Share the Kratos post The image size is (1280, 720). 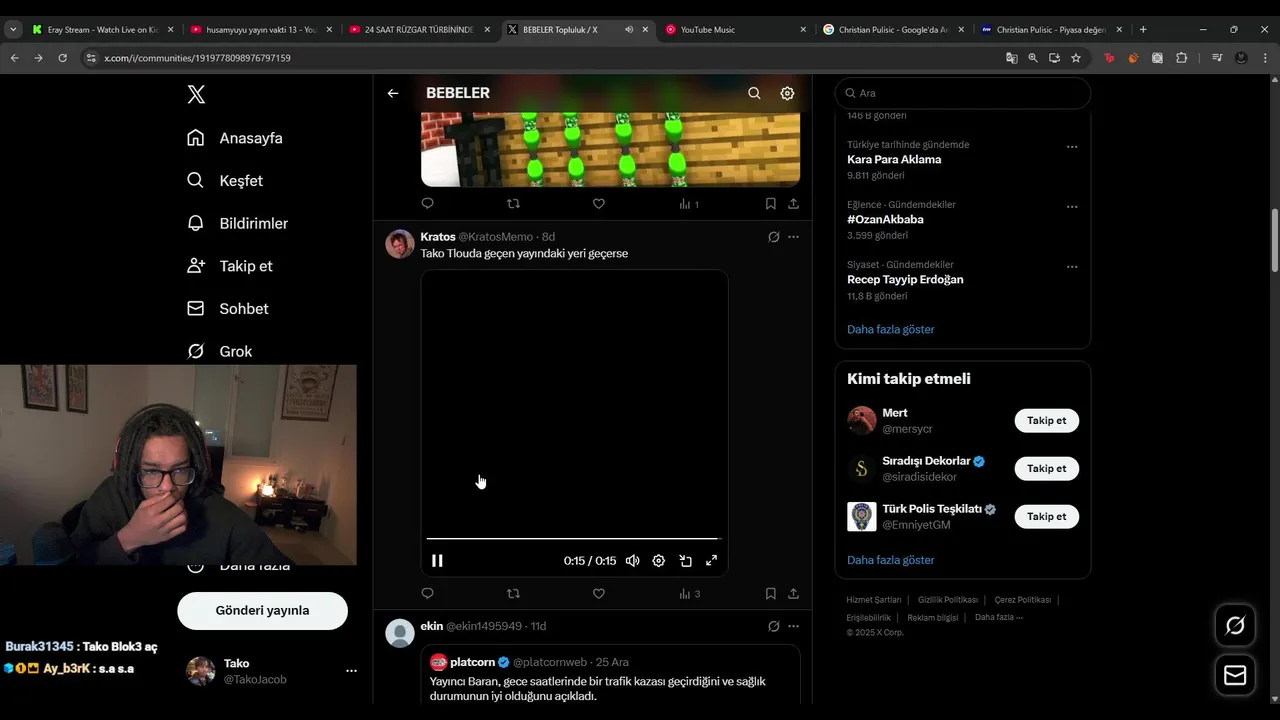pyautogui.click(x=793, y=594)
